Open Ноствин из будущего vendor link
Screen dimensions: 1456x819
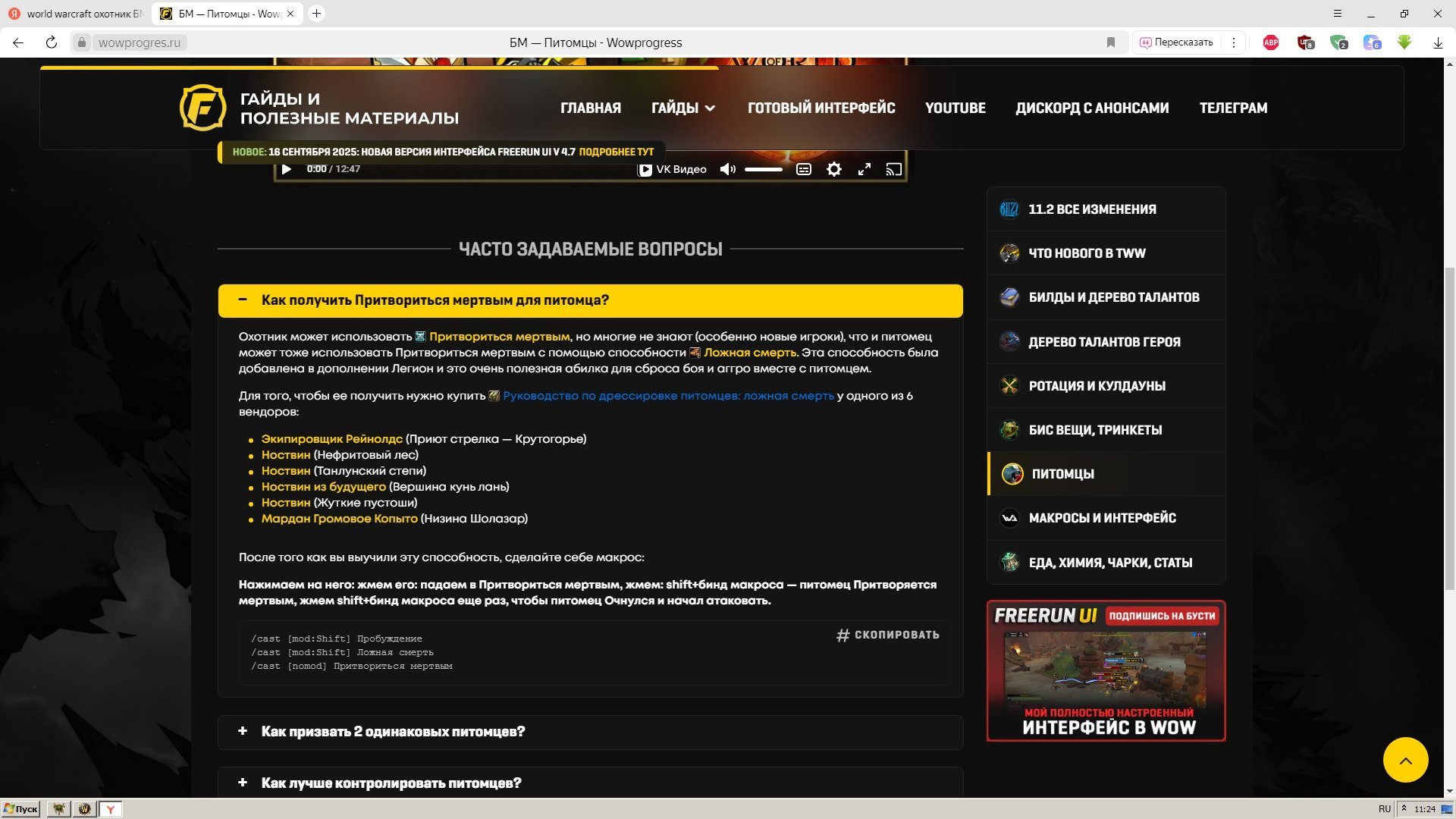[x=324, y=487]
